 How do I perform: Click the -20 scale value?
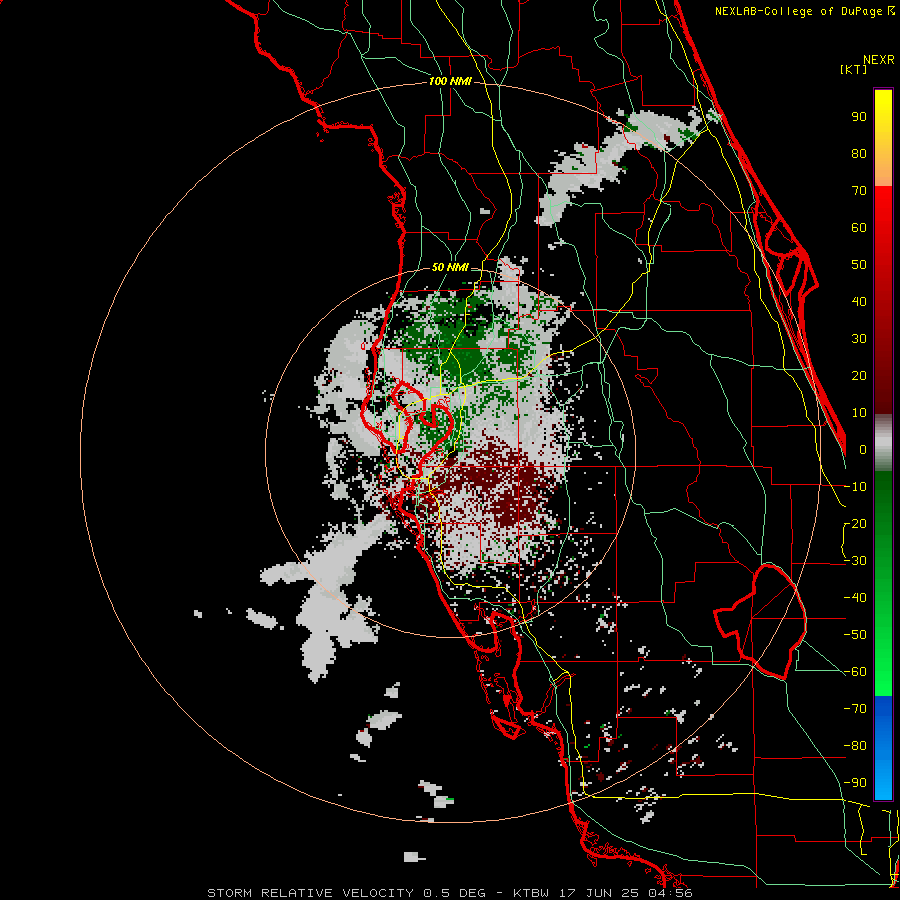coord(855,523)
